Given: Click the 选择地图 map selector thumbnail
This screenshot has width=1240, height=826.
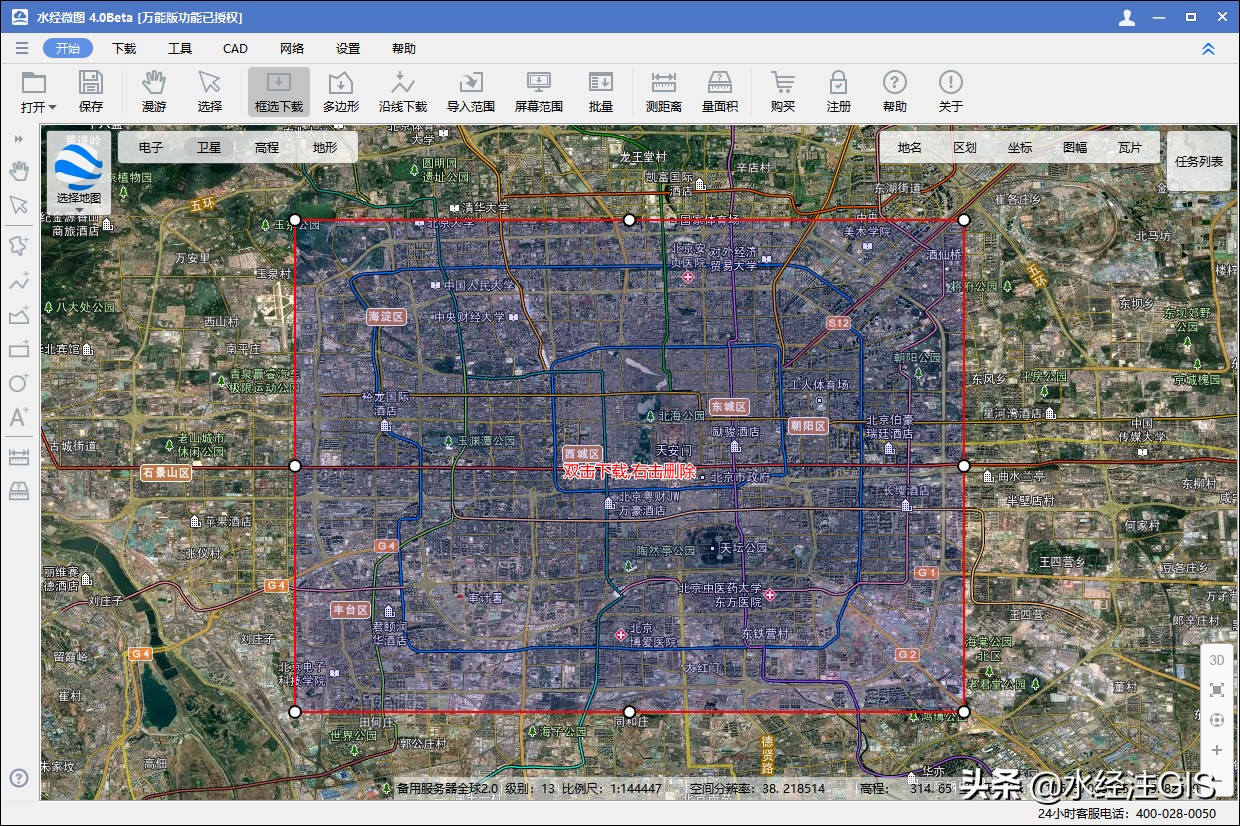Looking at the screenshot, I should pos(77,171).
